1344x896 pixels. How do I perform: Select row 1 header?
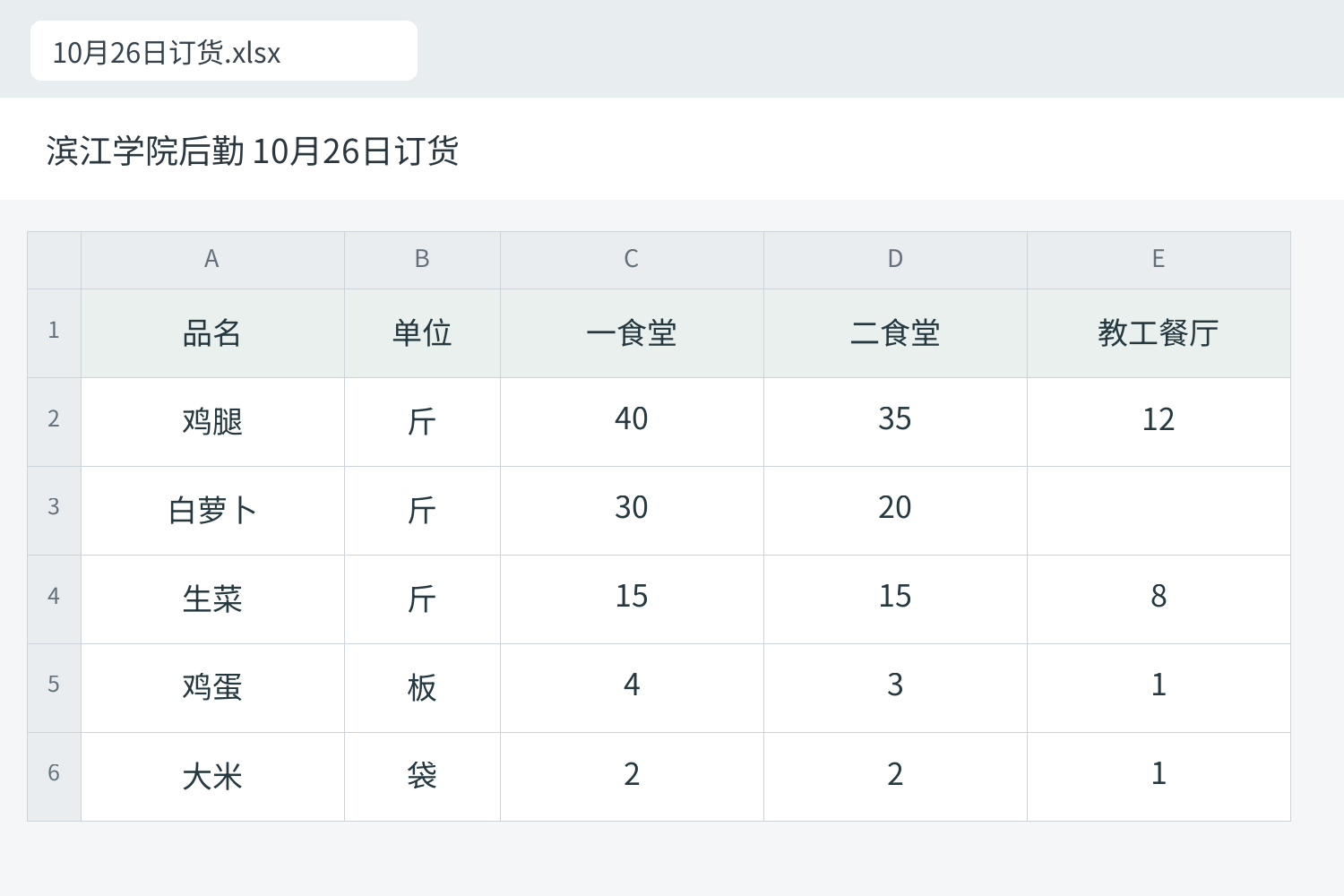(x=54, y=333)
